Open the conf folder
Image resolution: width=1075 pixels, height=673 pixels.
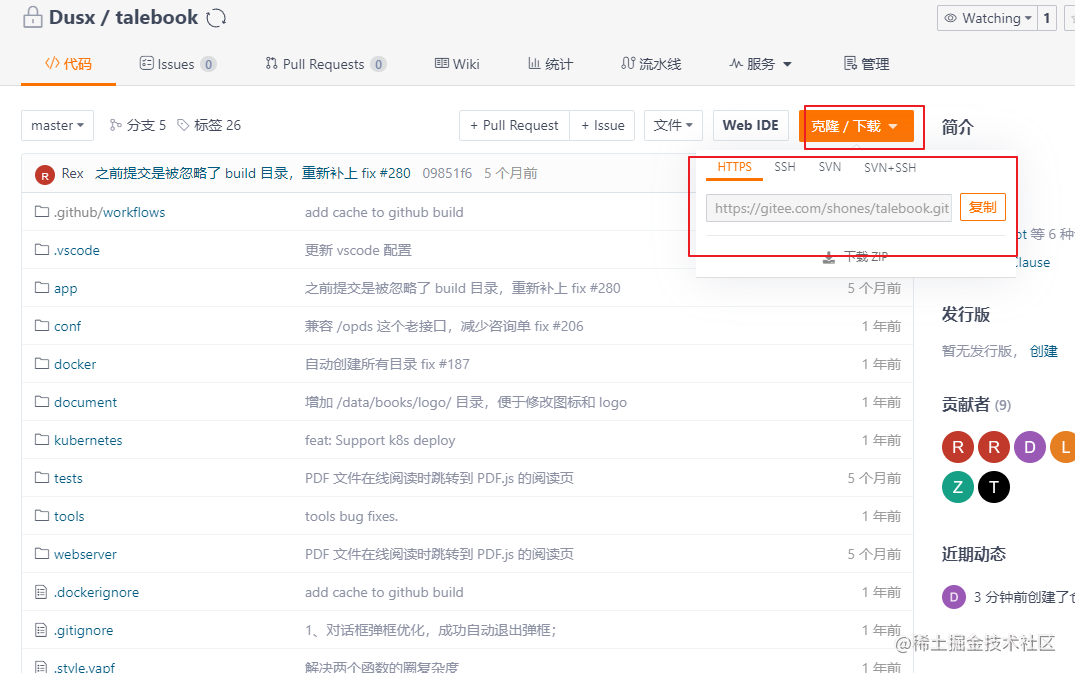[67, 326]
